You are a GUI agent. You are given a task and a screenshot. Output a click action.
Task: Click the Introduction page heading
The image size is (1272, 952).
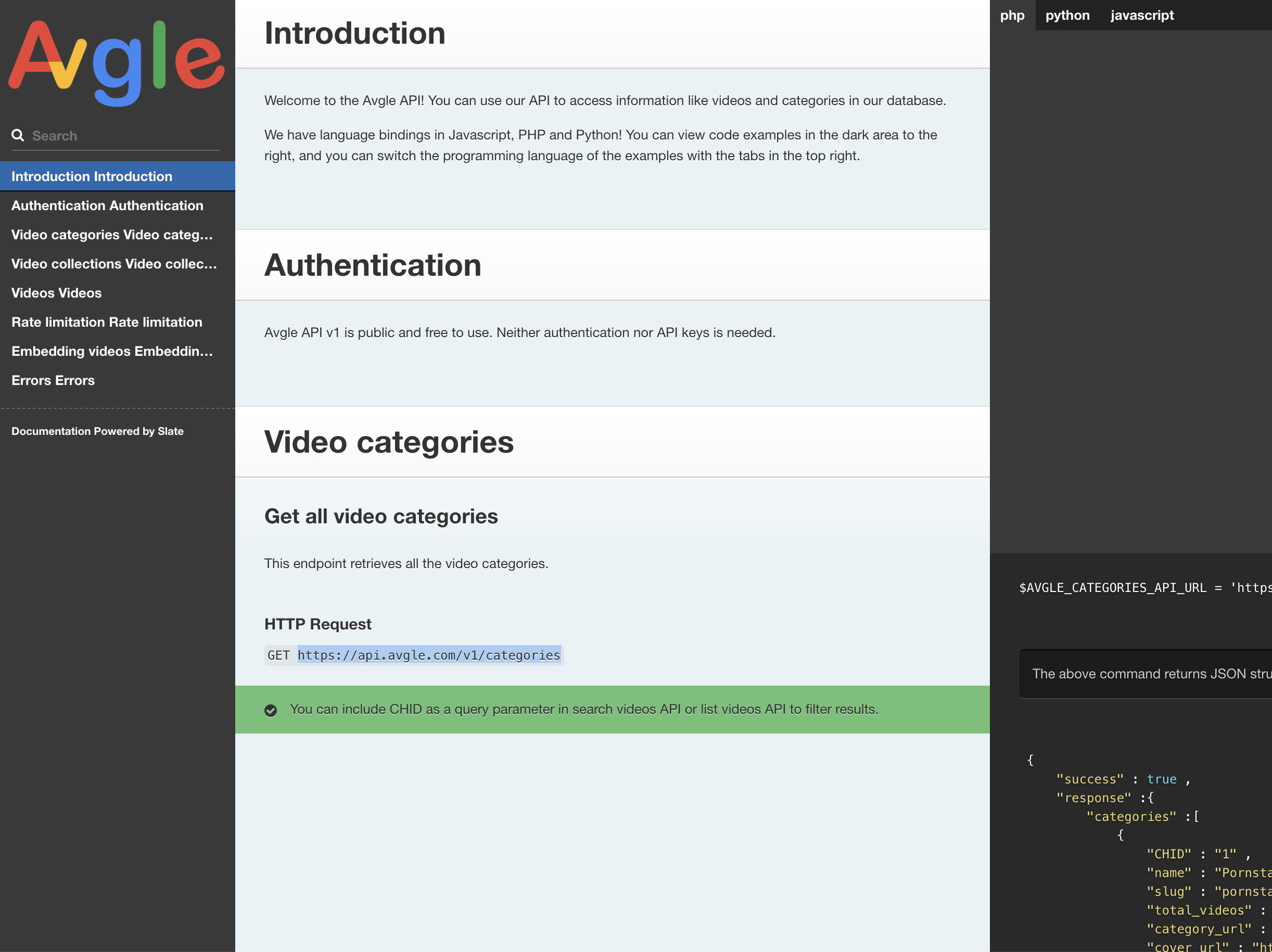point(355,33)
